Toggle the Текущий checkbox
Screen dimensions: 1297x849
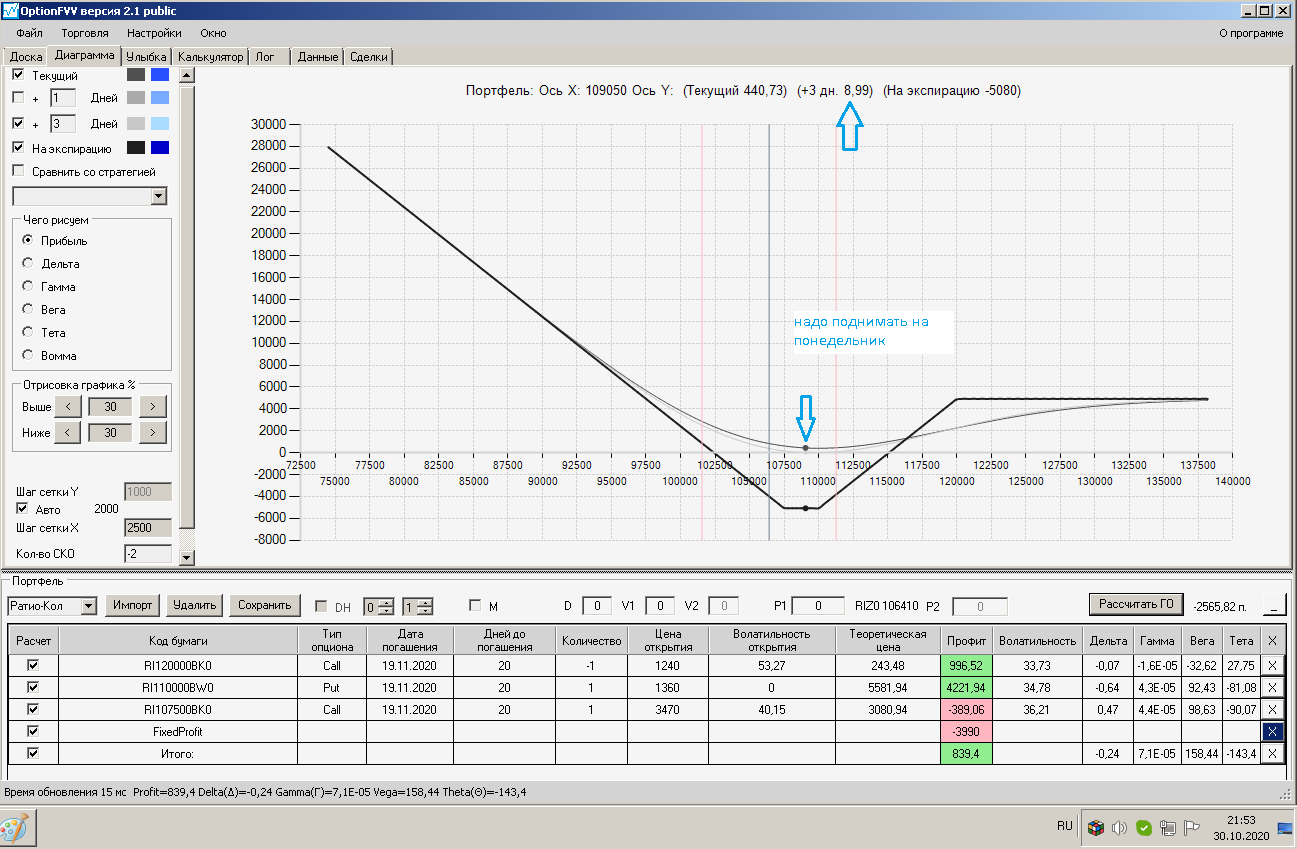click(18, 75)
